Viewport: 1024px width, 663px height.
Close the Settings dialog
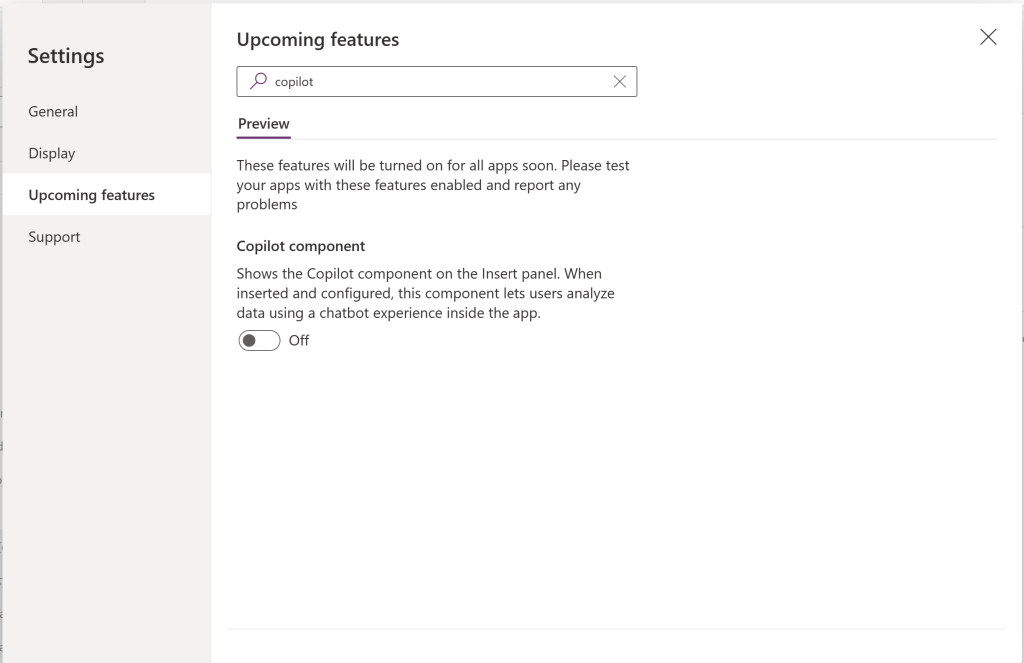[988, 38]
